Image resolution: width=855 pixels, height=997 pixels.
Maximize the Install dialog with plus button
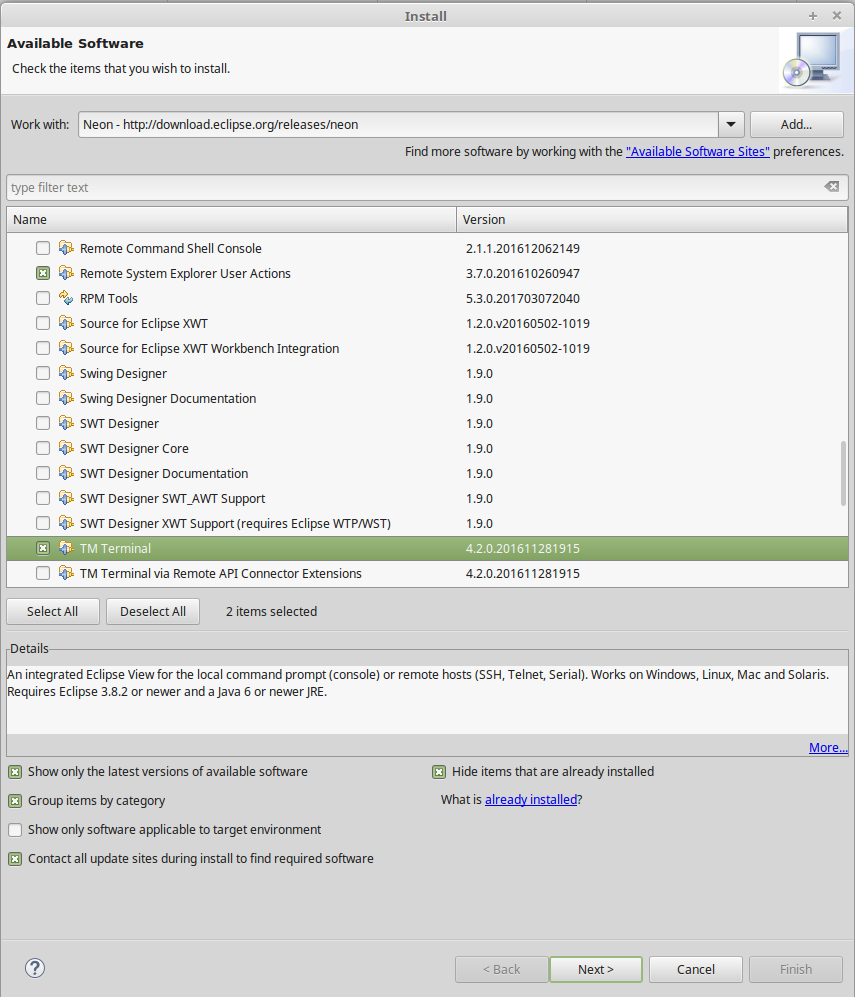click(x=813, y=16)
